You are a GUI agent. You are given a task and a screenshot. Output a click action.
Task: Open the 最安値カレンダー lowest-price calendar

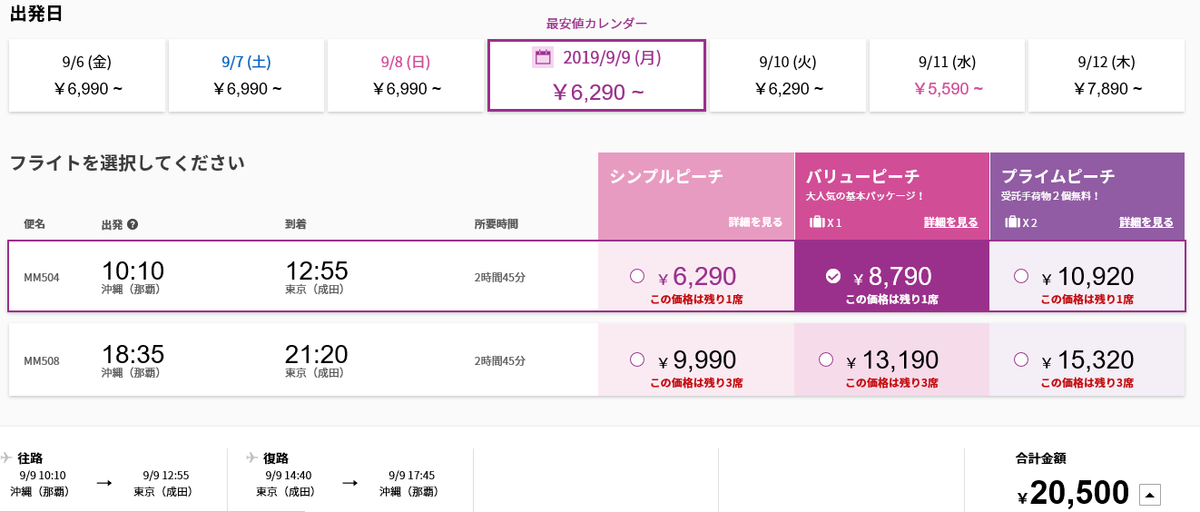pos(596,23)
